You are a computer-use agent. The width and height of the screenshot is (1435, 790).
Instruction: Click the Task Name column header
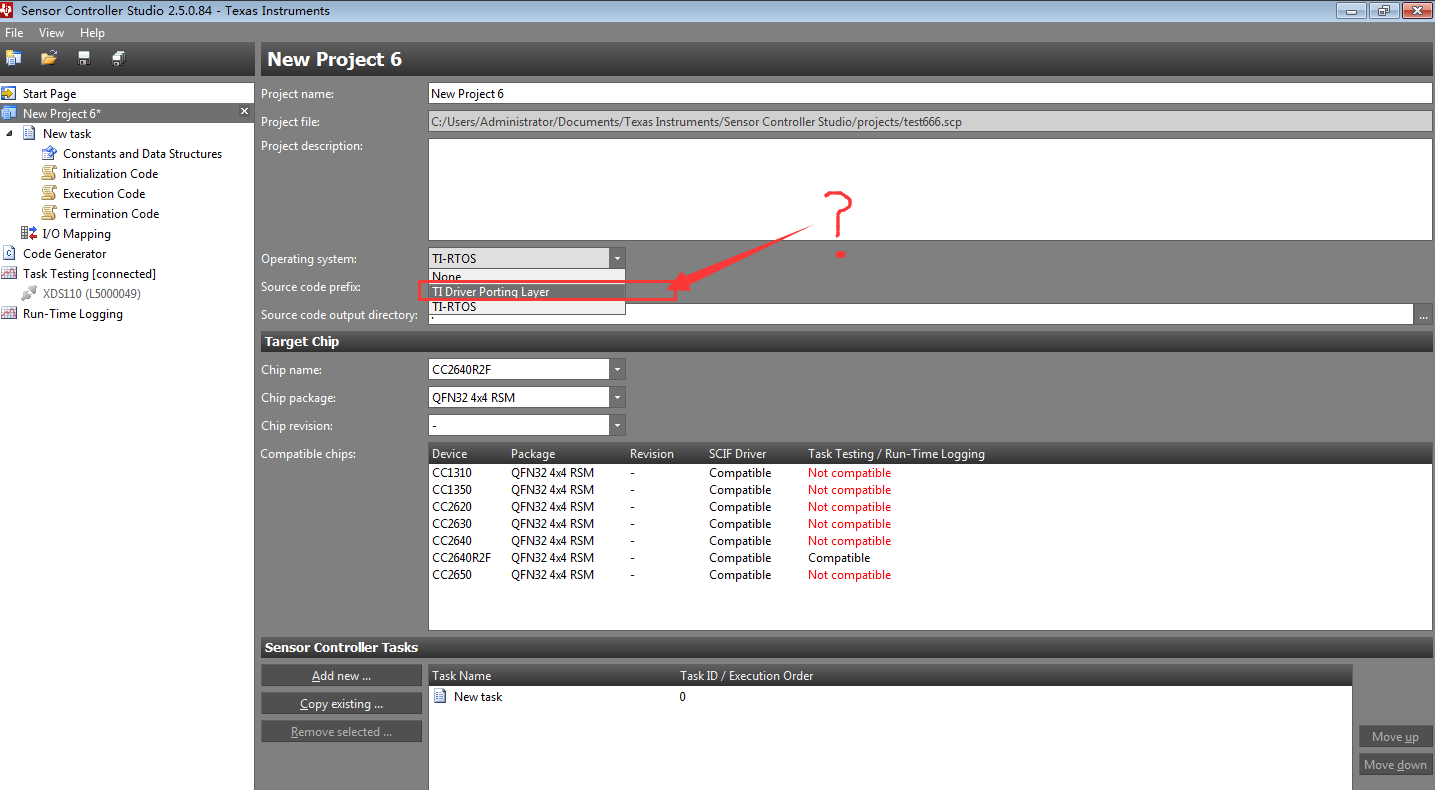[x=462, y=676]
